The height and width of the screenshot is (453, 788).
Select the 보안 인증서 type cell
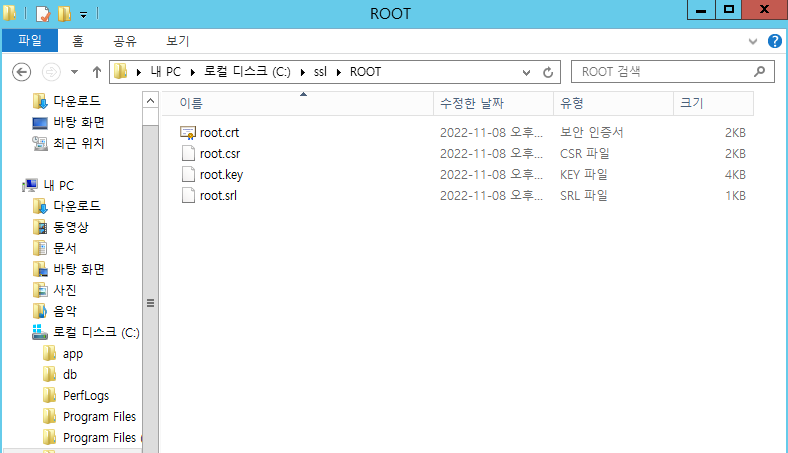tap(592, 132)
